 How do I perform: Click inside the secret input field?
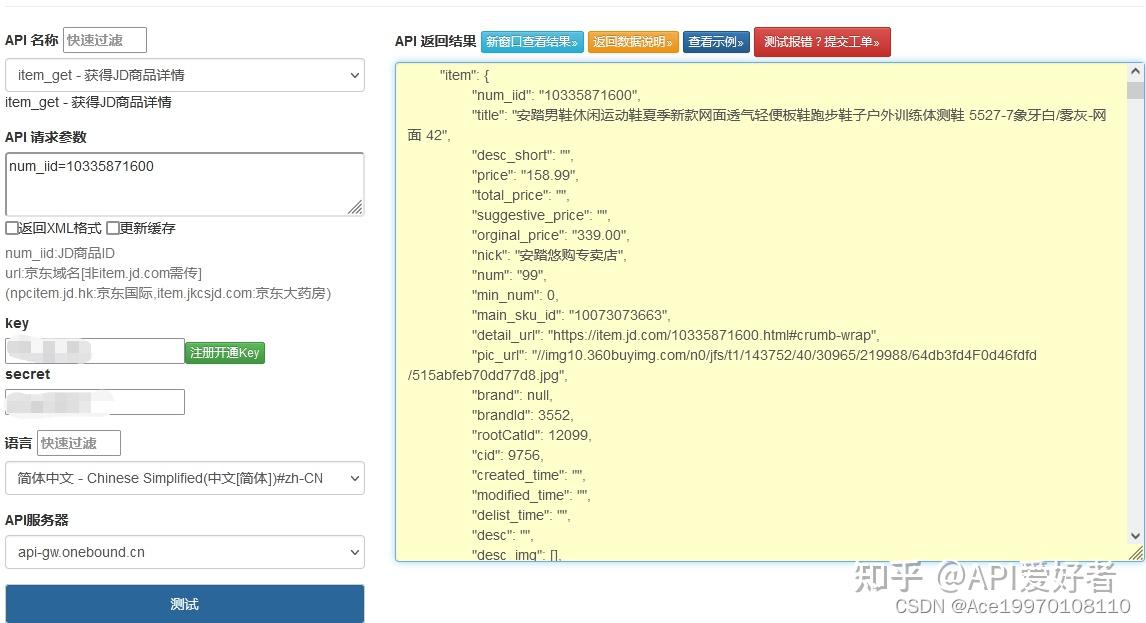pos(95,402)
